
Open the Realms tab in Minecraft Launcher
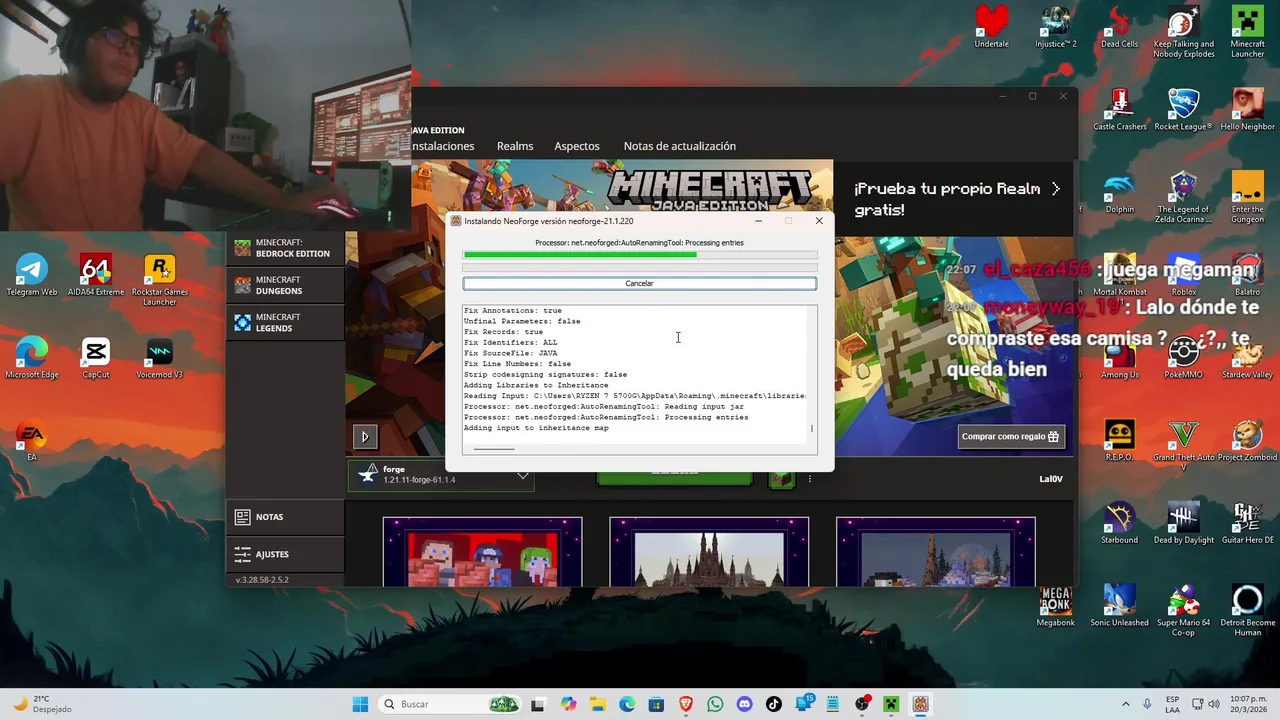515,146
